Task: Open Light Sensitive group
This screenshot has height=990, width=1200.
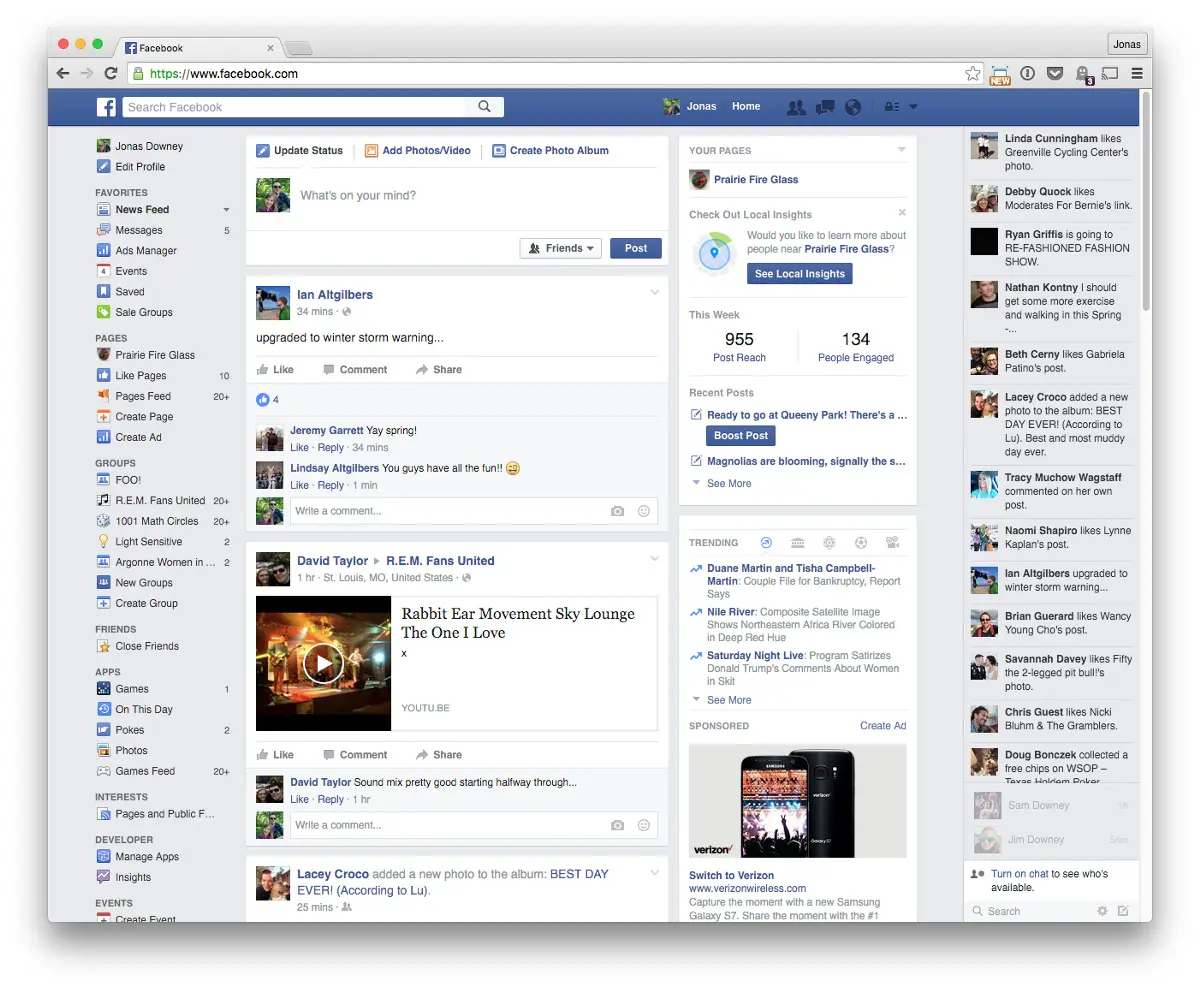Action: click(x=149, y=541)
